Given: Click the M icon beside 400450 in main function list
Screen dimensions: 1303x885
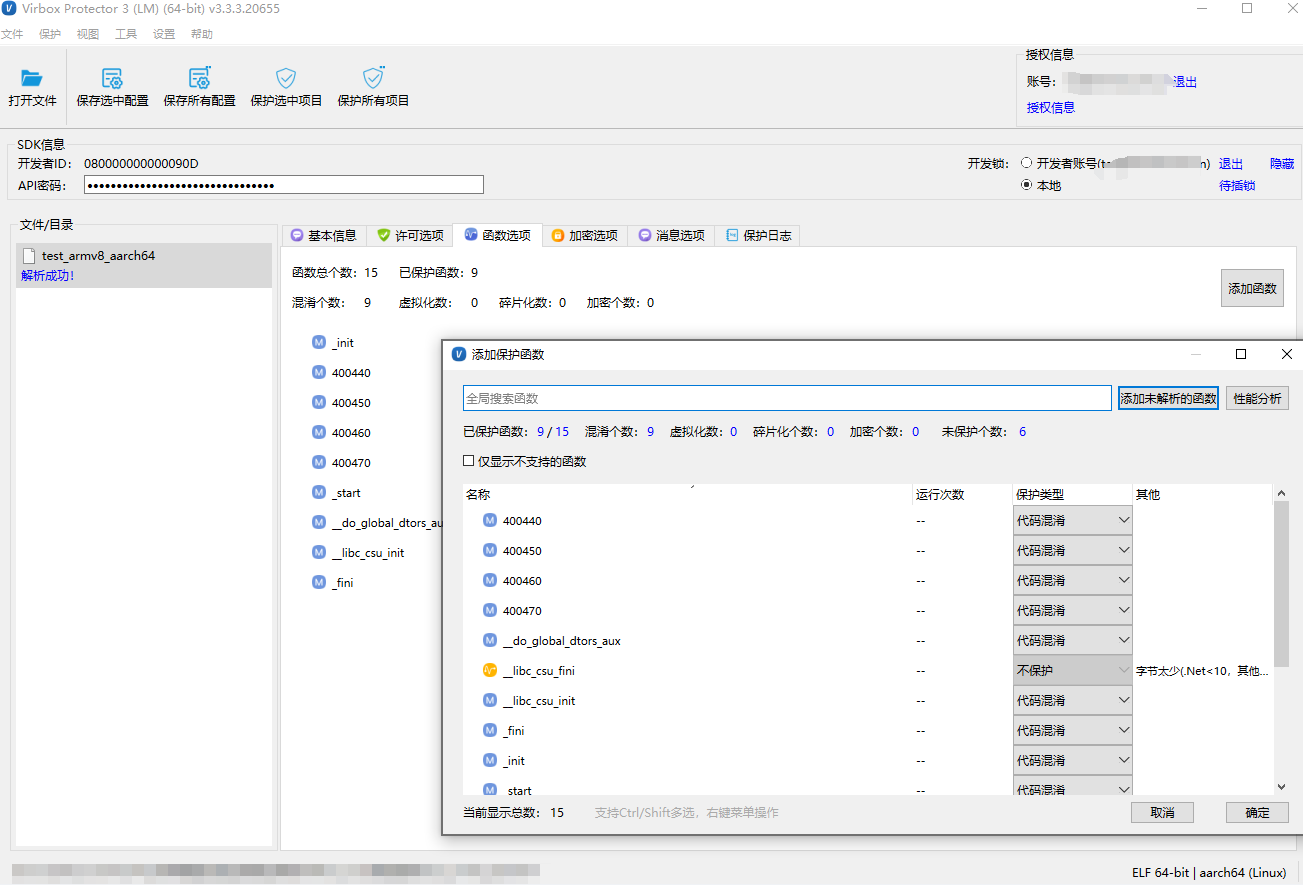Looking at the screenshot, I should [x=319, y=402].
